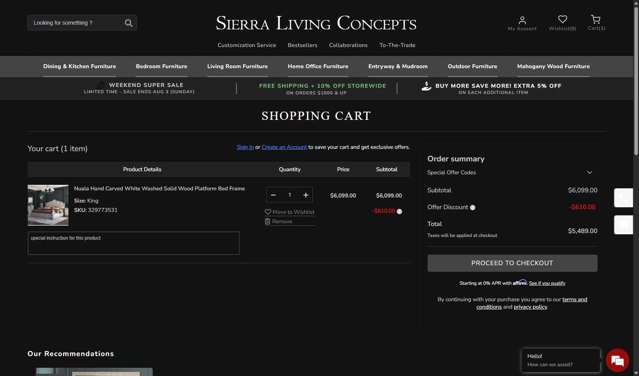Viewport: 639px width, 376px height.
Task: Open Dining & Kitchen Furniture menu
Action: click(79, 66)
